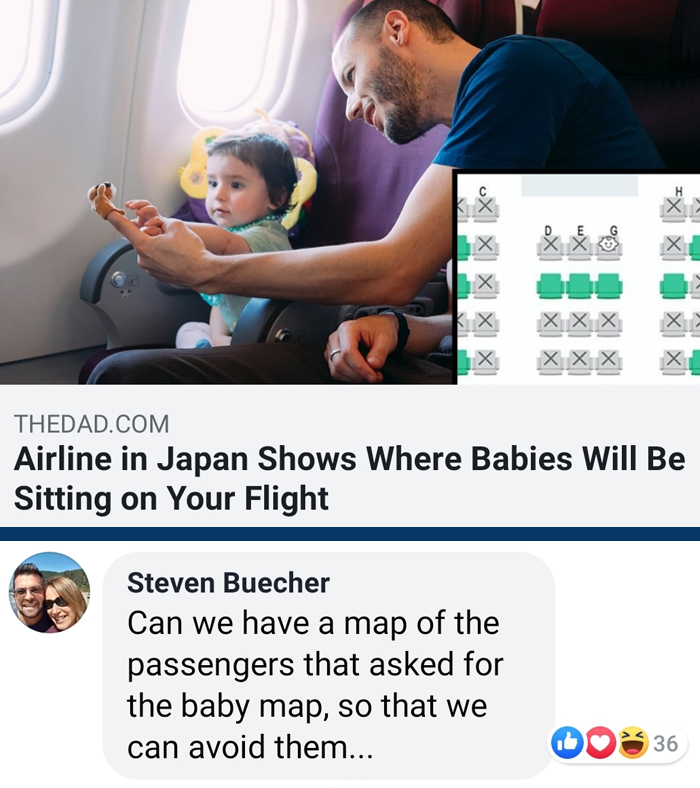Open Steven Buecher's profile name
The width and height of the screenshot is (700, 788).
228,582
